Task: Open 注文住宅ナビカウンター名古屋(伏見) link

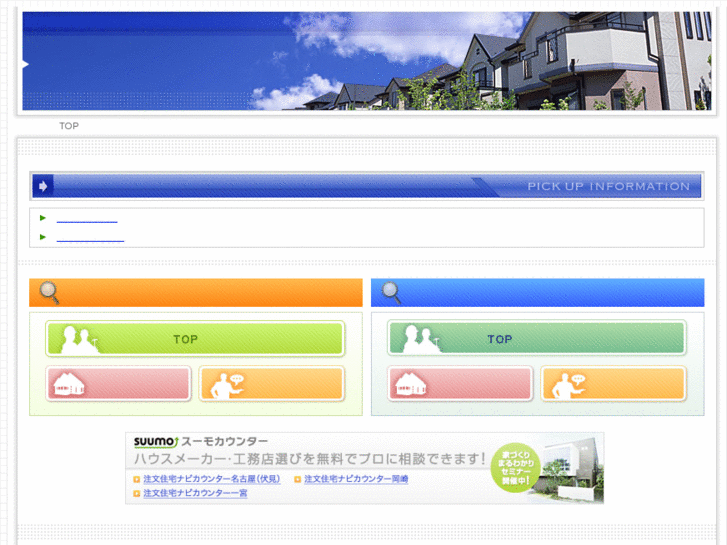Action: (212, 479)
